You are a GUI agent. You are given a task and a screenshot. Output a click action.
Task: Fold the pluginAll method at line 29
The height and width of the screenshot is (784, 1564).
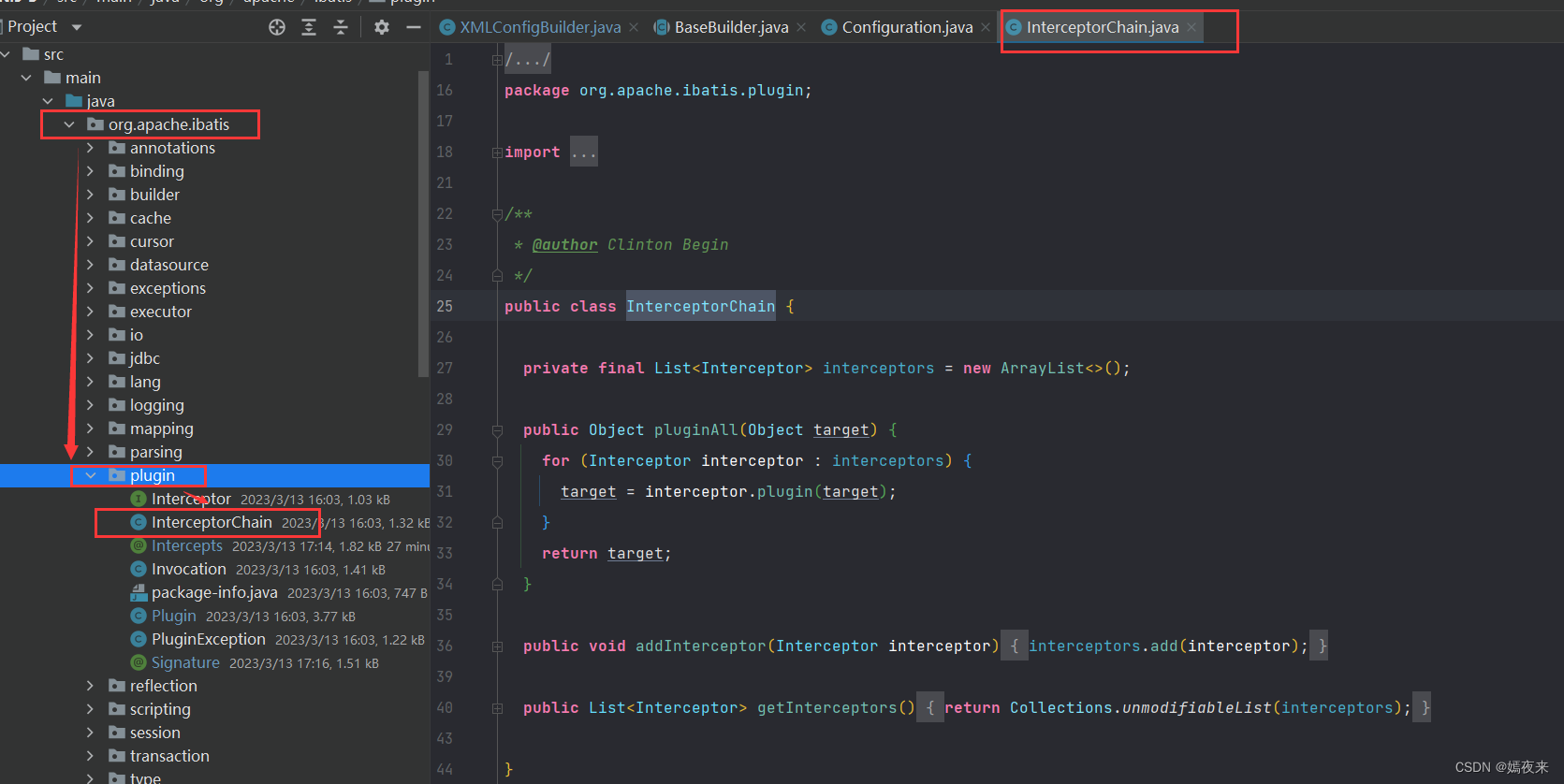(x=497, y=430)
